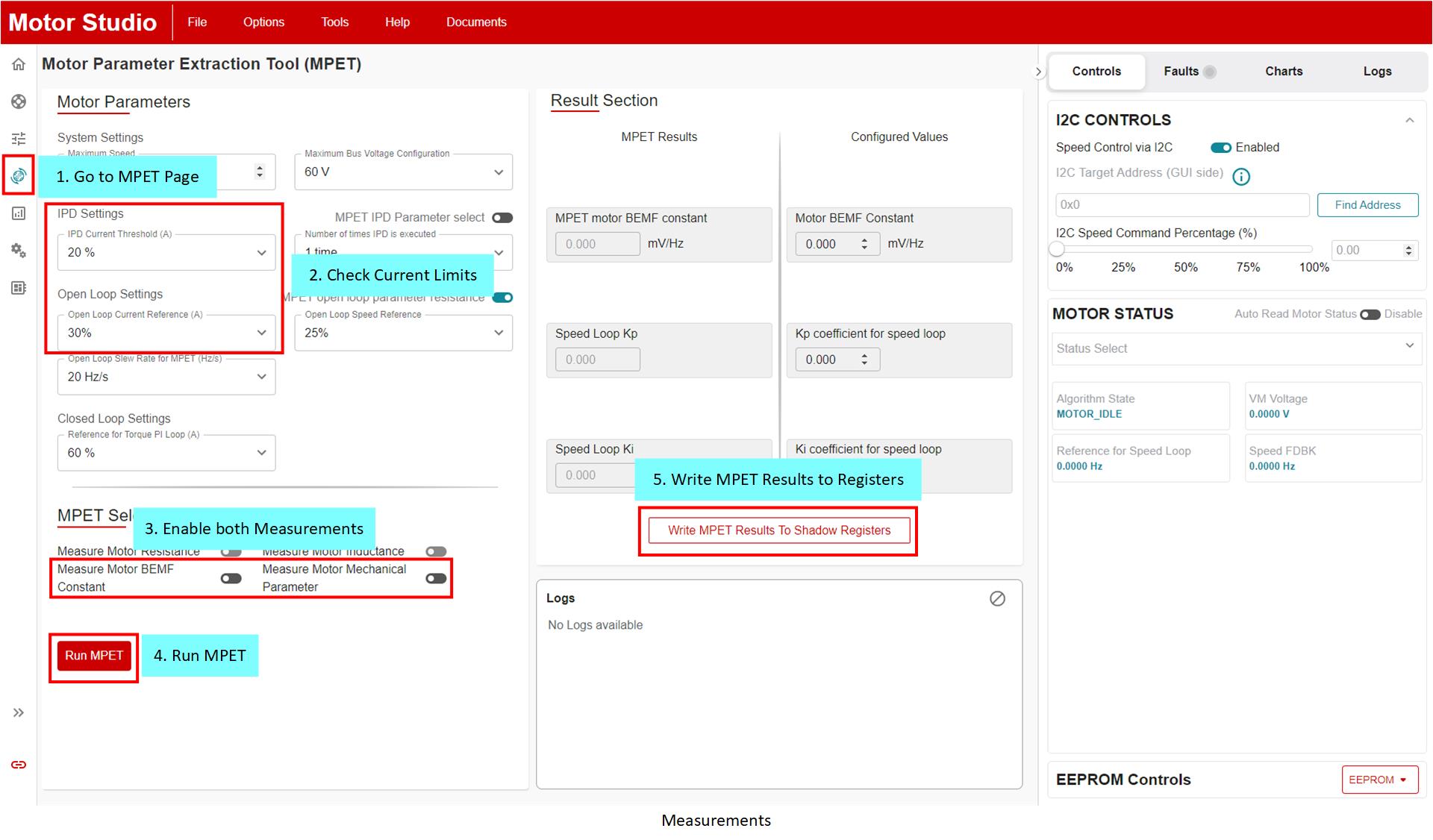The image size is (1433, 840).
Task: Clear logs using the circle-slash icon
Action: tap(997, 598)
